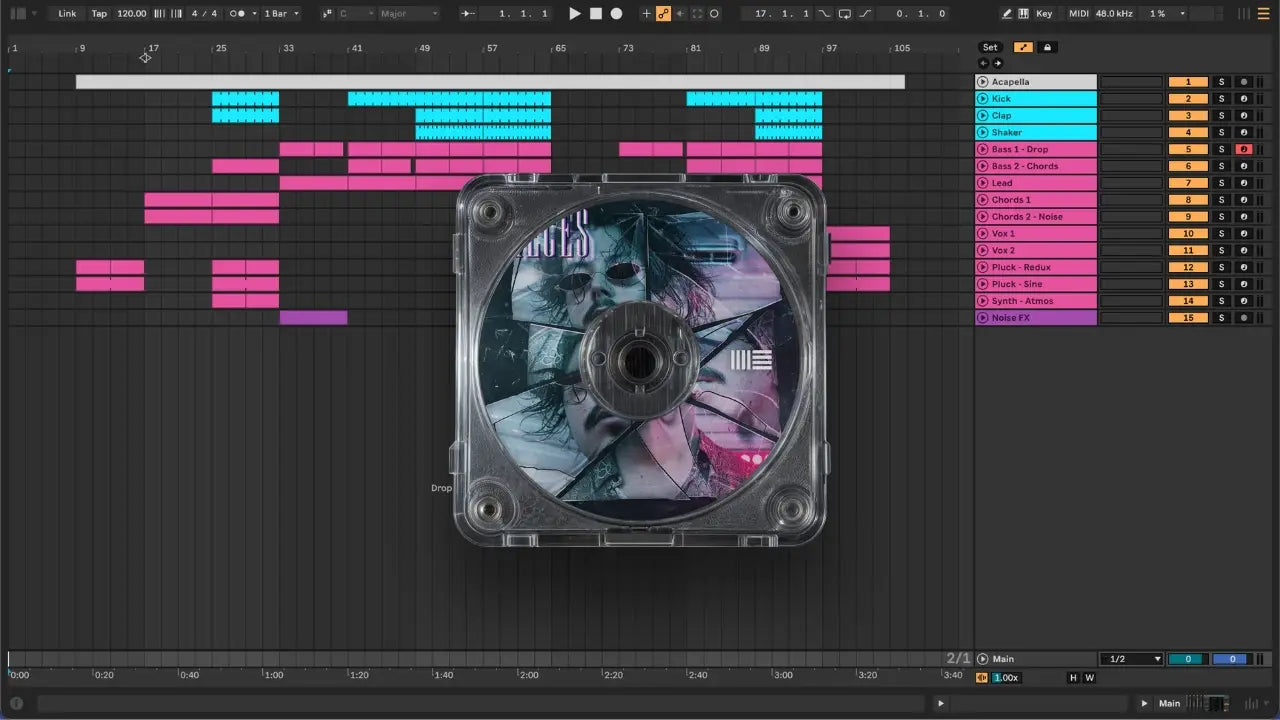Viewport: 1280px width, 720px height.
Task: Open the 1 Bar quantization dropdown
Action: [x=282, y=14]
